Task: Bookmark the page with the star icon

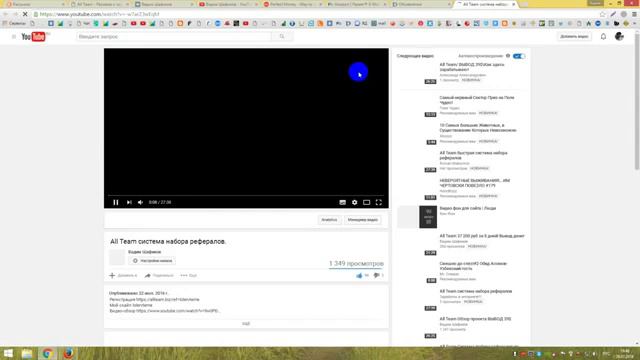Action: pos(602,14)
